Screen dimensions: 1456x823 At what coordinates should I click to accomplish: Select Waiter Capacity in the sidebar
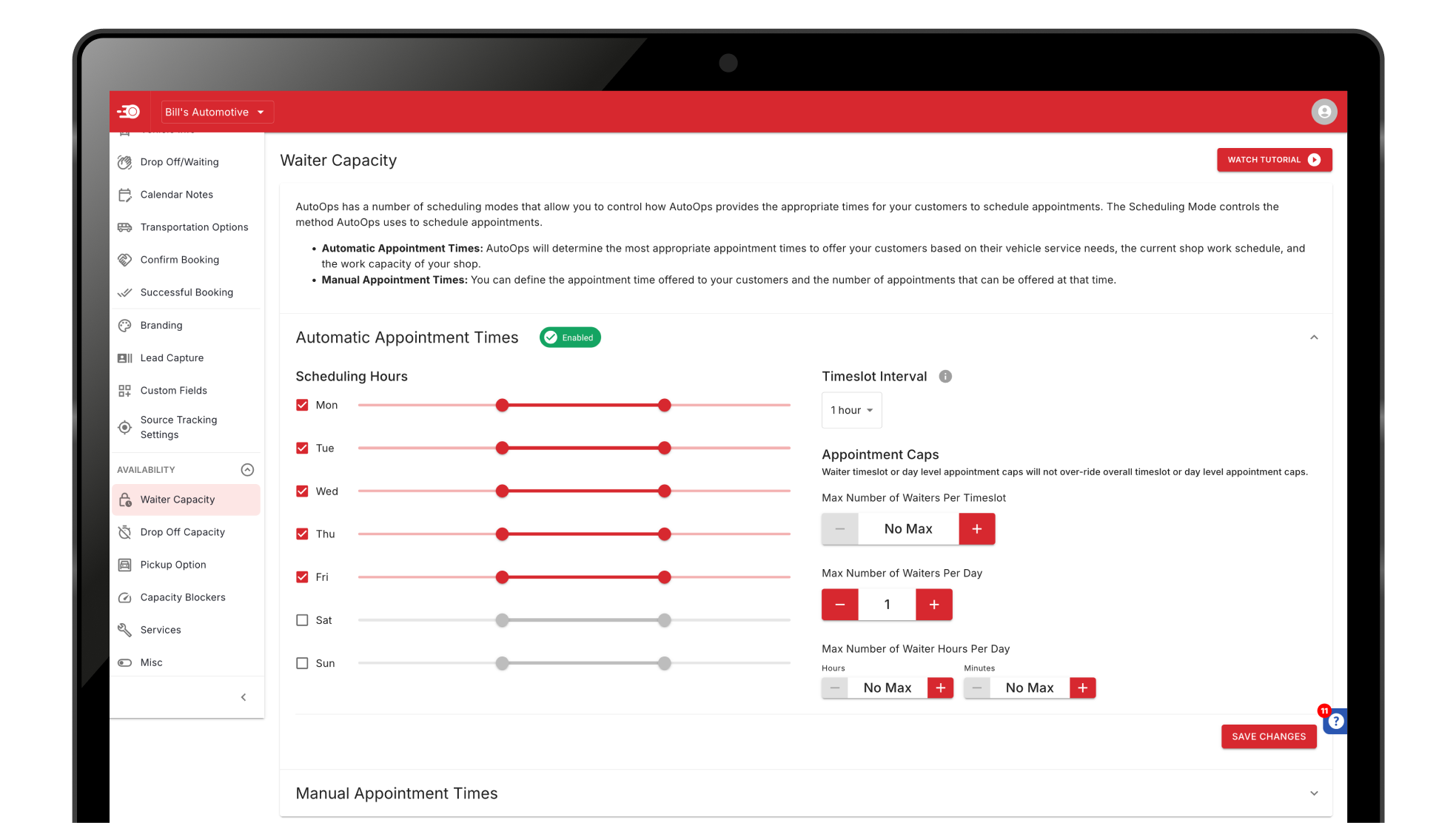[x=186, y=500]
